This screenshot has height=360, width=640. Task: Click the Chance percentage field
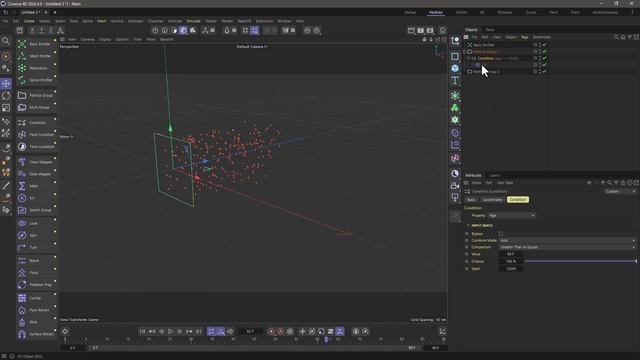pos(511,261)
